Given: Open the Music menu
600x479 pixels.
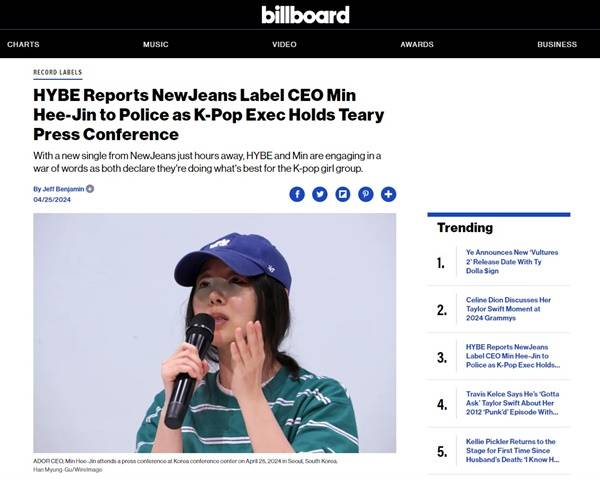Looking at the screenshot, I should pyautogui.click(x=156, y=44).
